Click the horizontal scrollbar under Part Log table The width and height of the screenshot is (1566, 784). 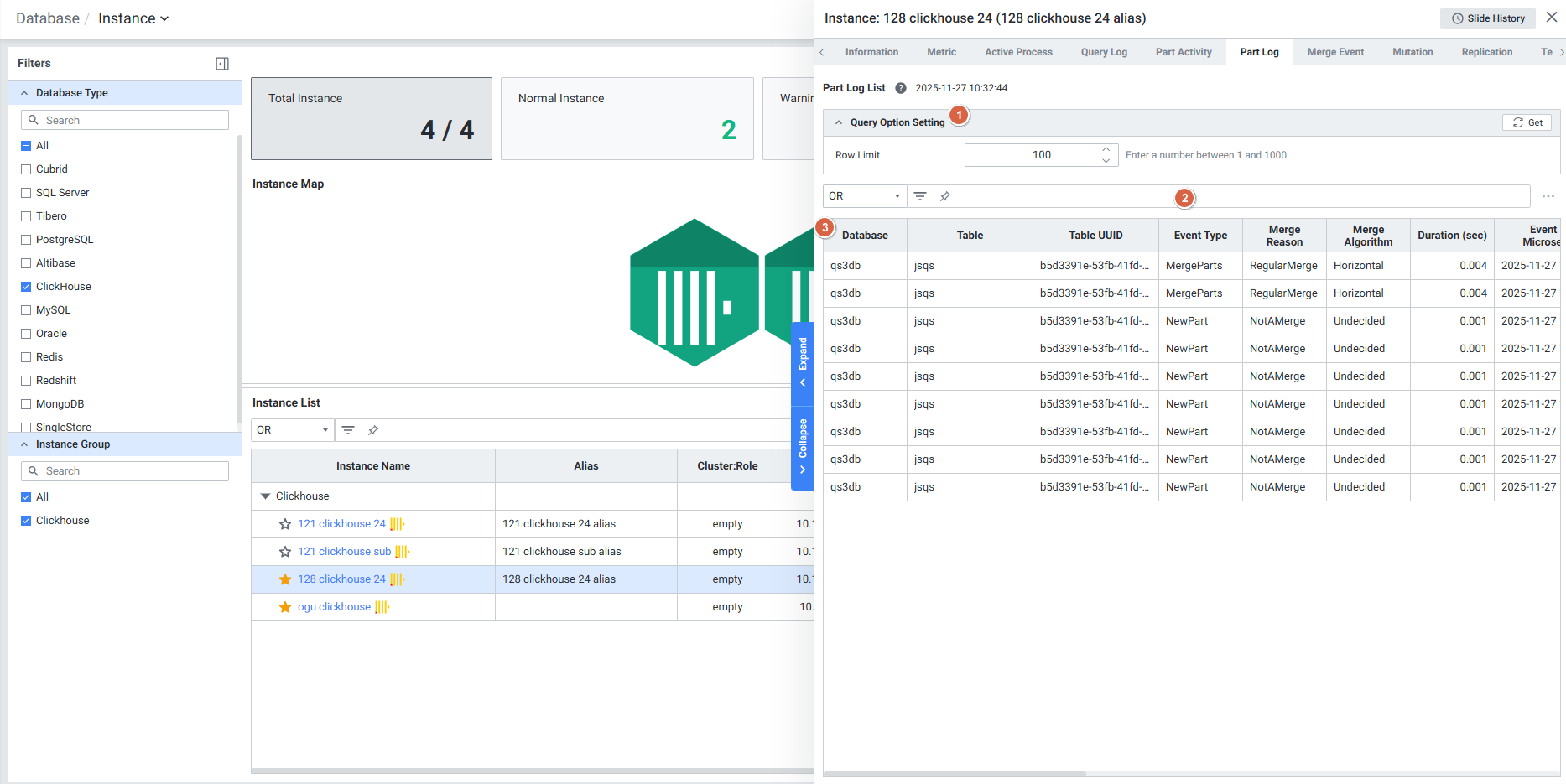pos(955,774)
